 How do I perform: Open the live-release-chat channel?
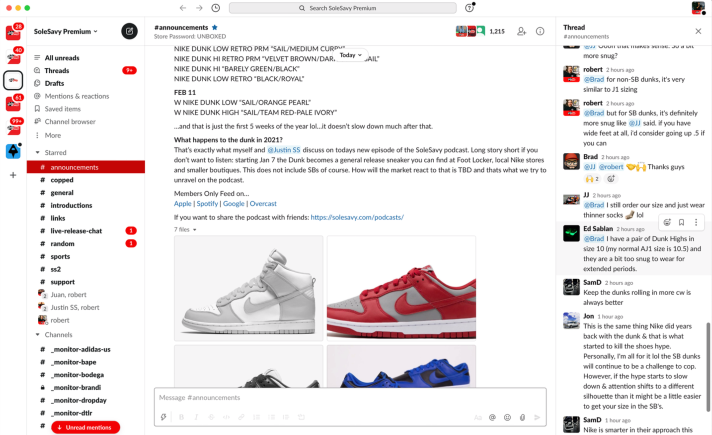coord(76,231)
